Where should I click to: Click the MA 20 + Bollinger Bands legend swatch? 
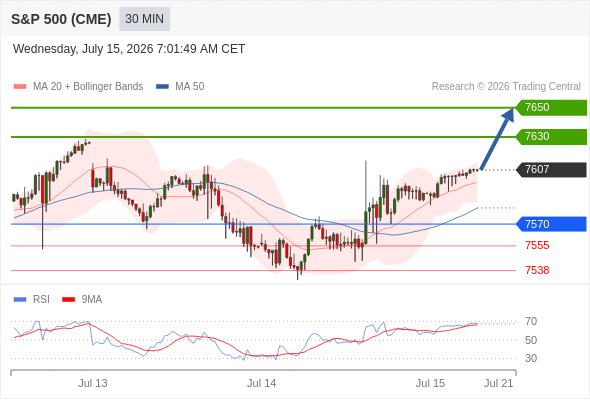pos(20,87)
